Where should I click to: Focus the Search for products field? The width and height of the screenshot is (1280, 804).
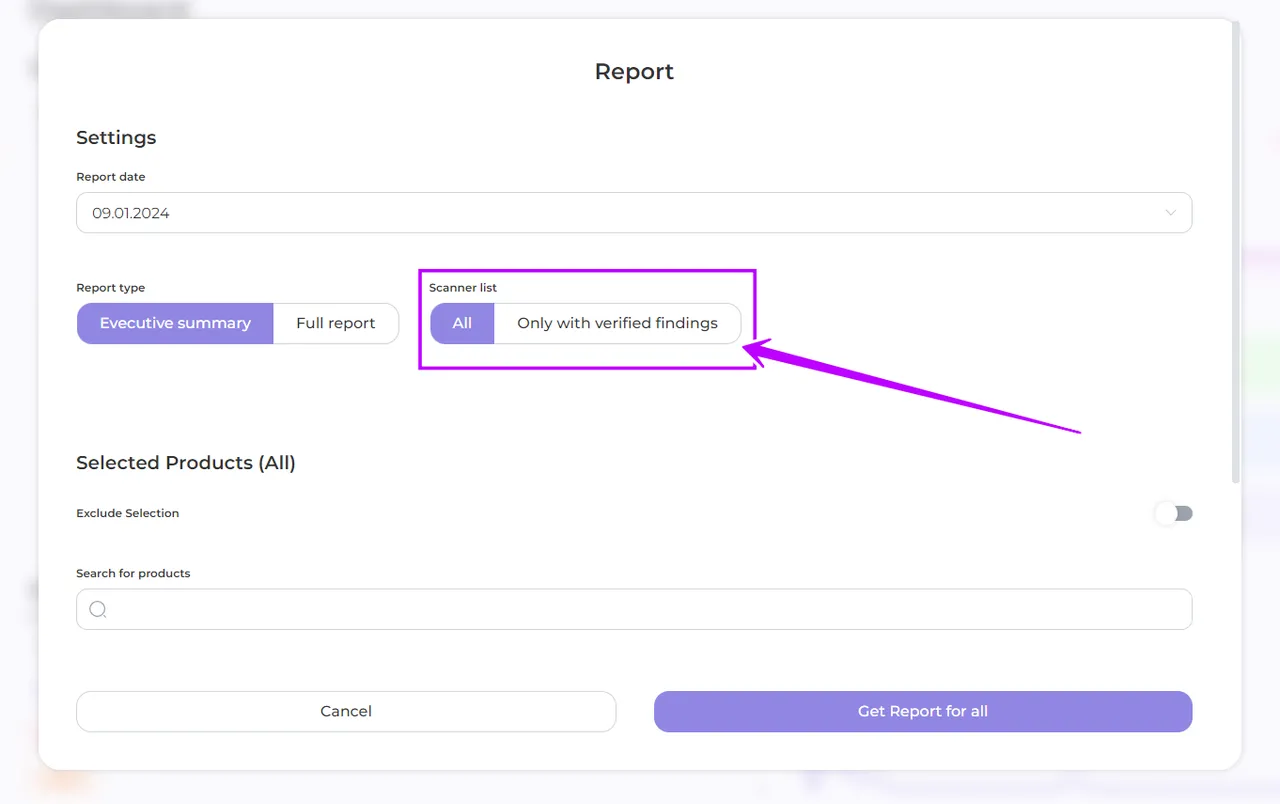click(640, 609)
